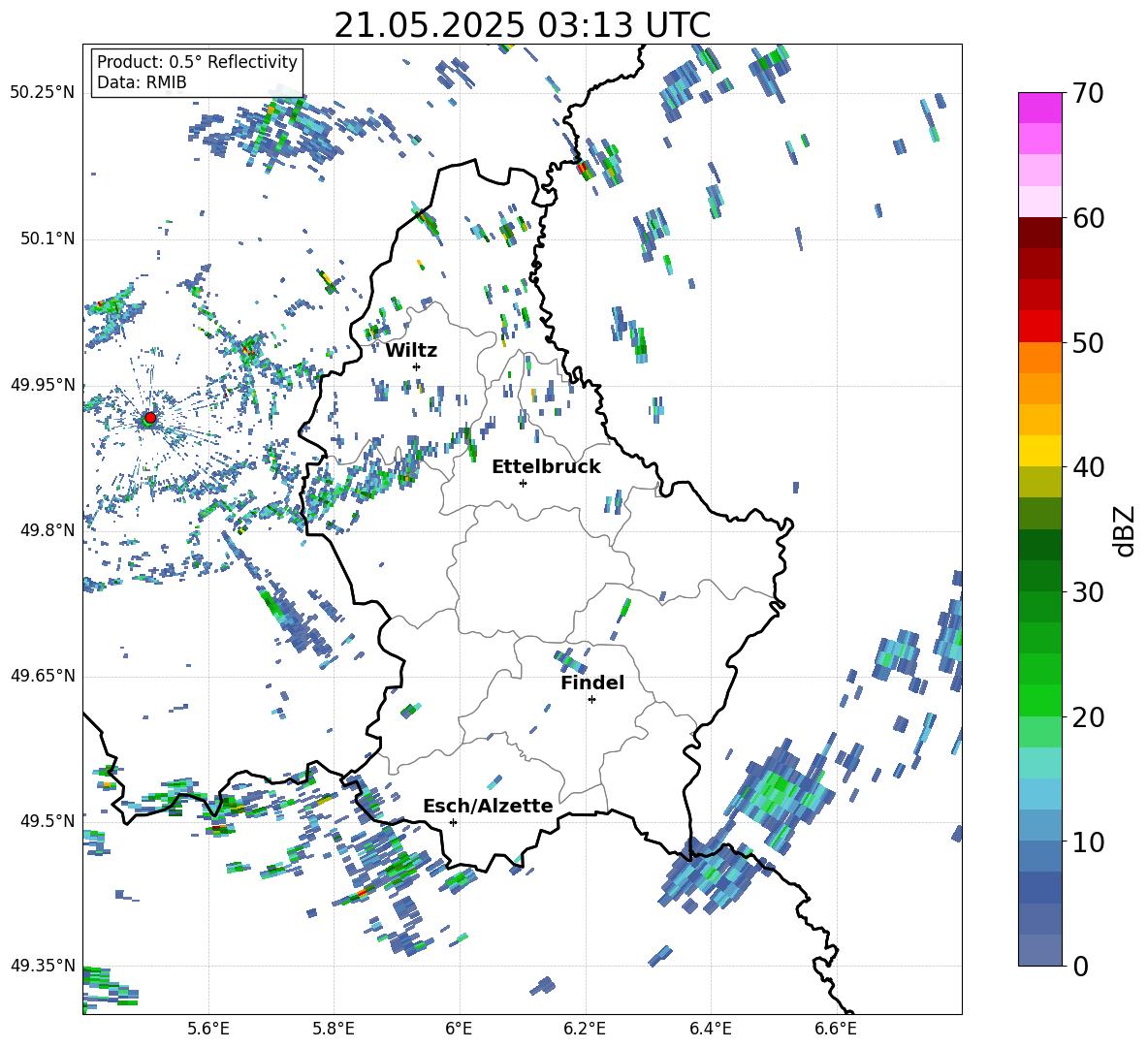Click the 6.4°E longitude tick label
Image resolution: width=1148 pixels, height=1048 pixels.
710,1029
